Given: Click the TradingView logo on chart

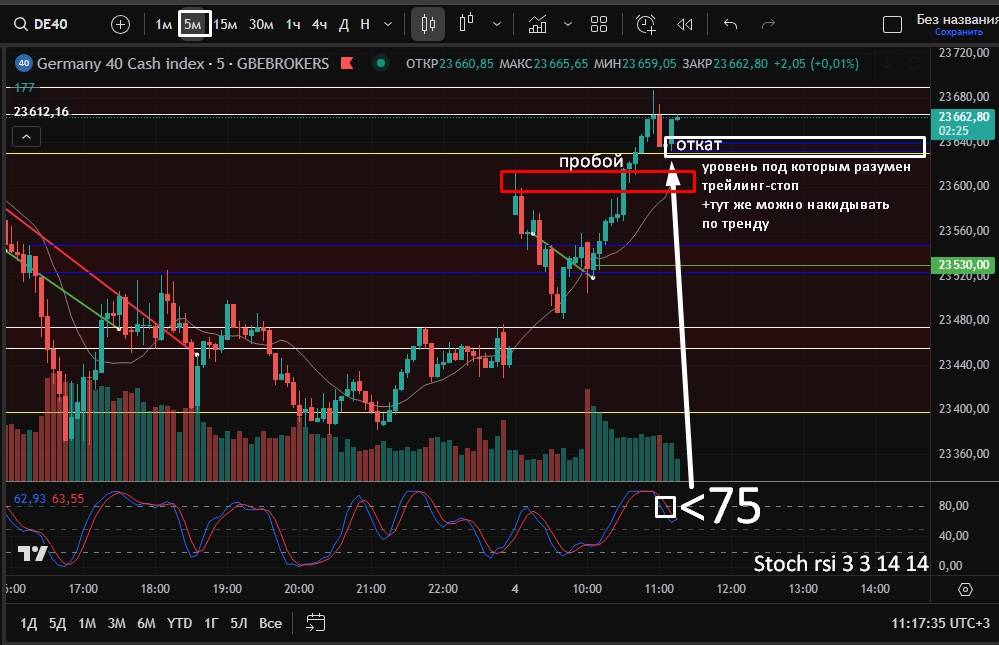Looking at the screenshot, I should [x=32, y=554].
